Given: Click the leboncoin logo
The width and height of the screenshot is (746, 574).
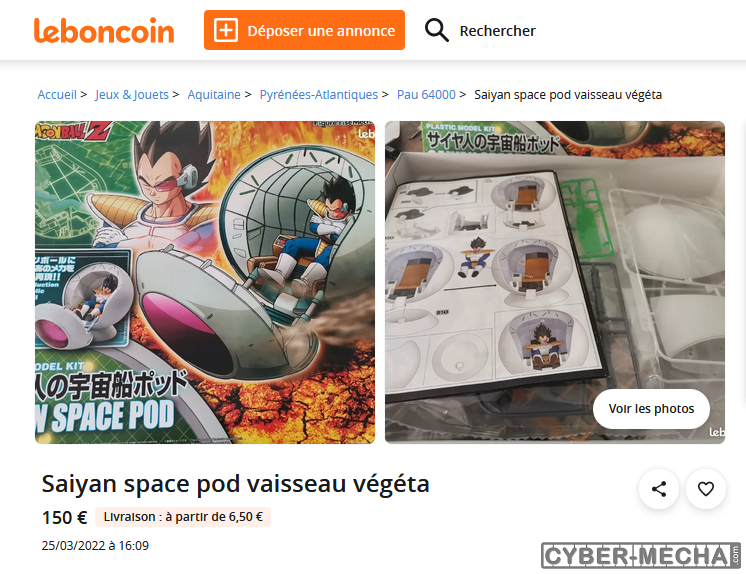Looking at the screenshot, I should pyautogui.click(x=104, y=30).
